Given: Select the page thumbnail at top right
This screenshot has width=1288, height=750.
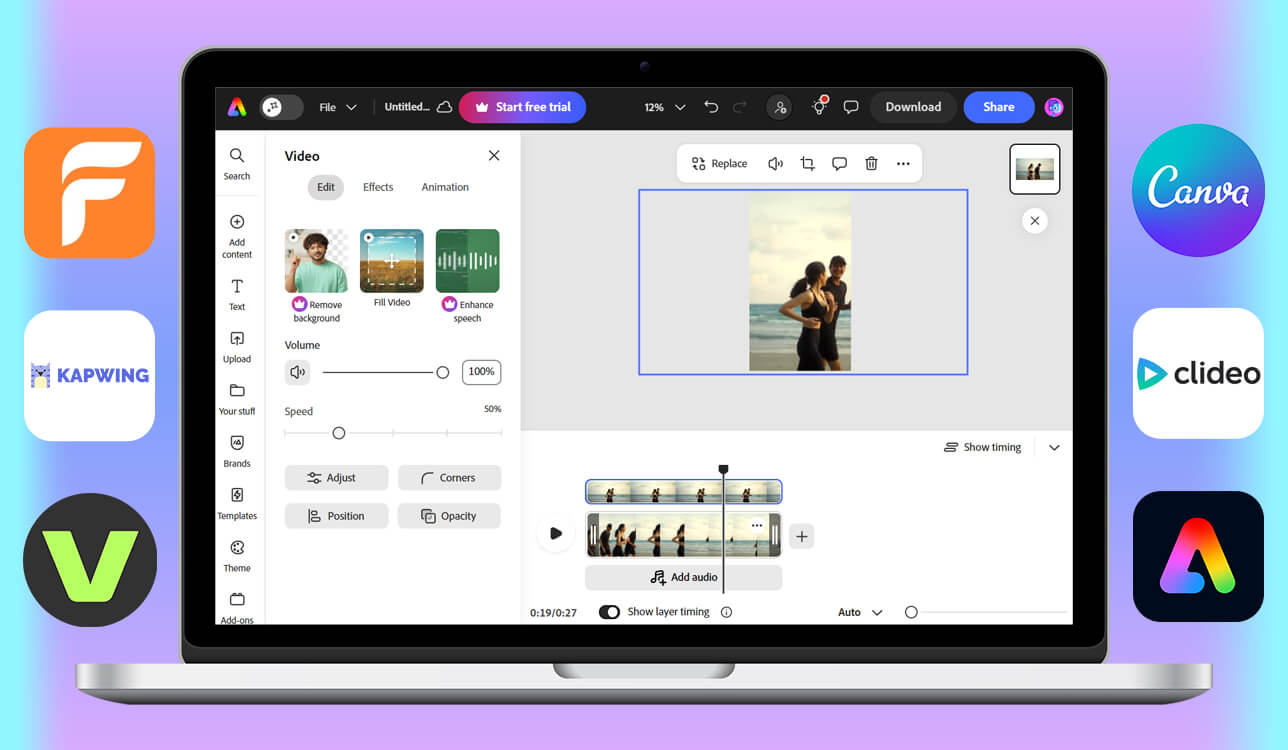Looking at the screenshot, I should tap(1035, 169).
